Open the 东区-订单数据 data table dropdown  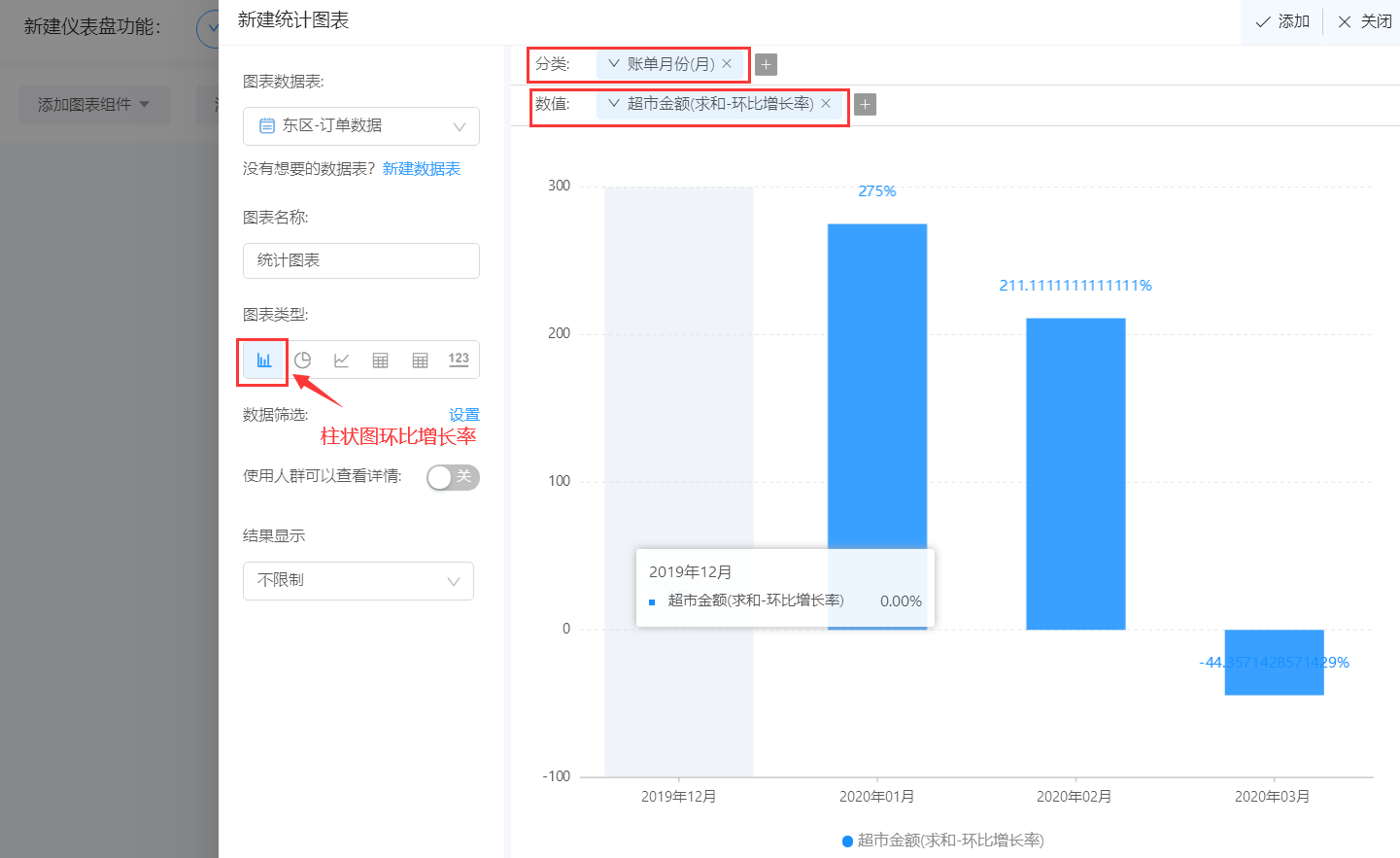(361, 126)
